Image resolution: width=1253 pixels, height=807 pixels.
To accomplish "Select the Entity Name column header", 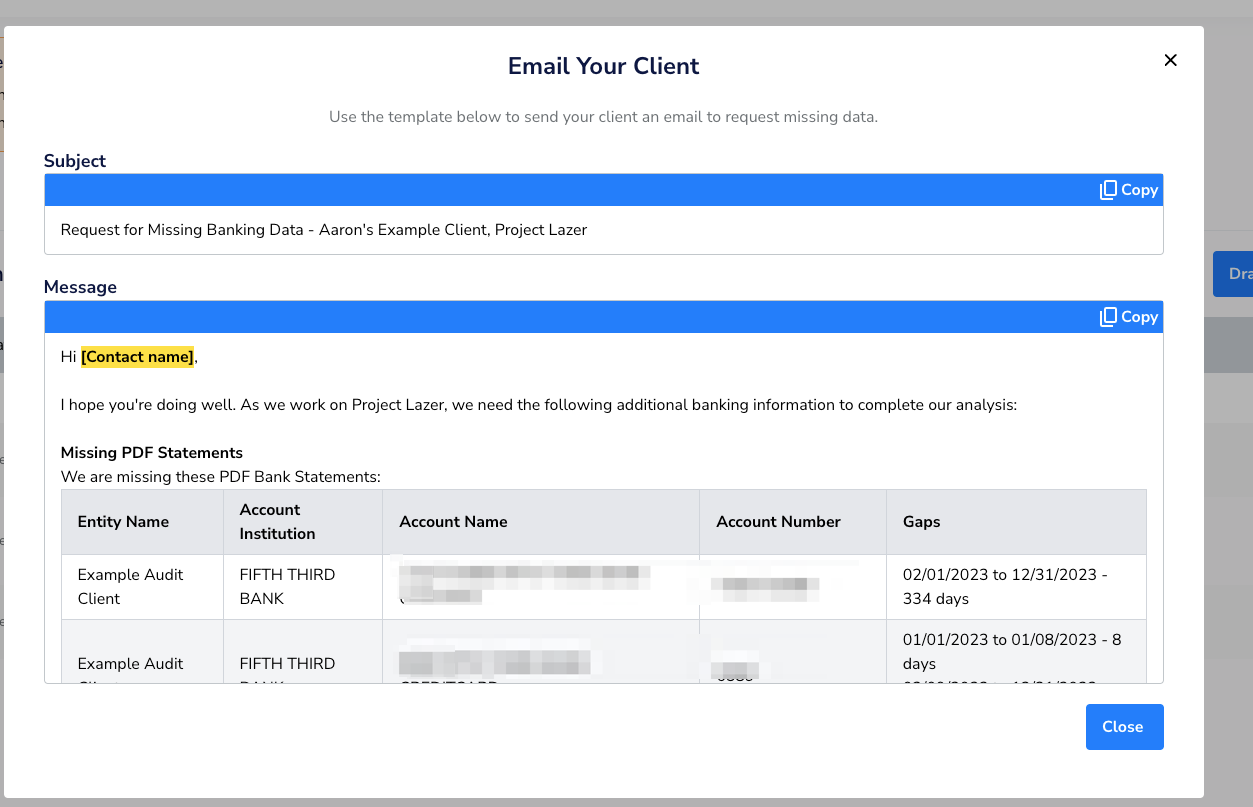I will point(143,522).
